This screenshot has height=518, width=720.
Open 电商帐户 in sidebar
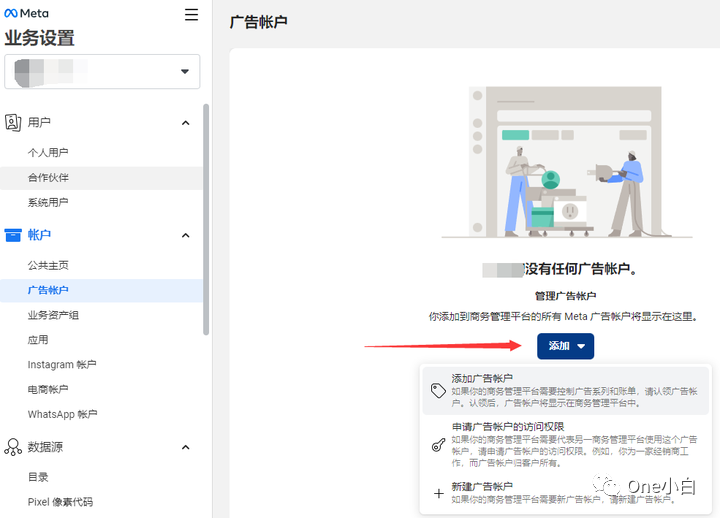101,389
